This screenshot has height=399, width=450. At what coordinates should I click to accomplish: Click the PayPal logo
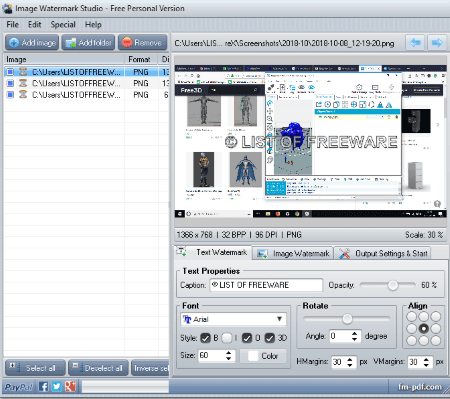click(19, 387)
